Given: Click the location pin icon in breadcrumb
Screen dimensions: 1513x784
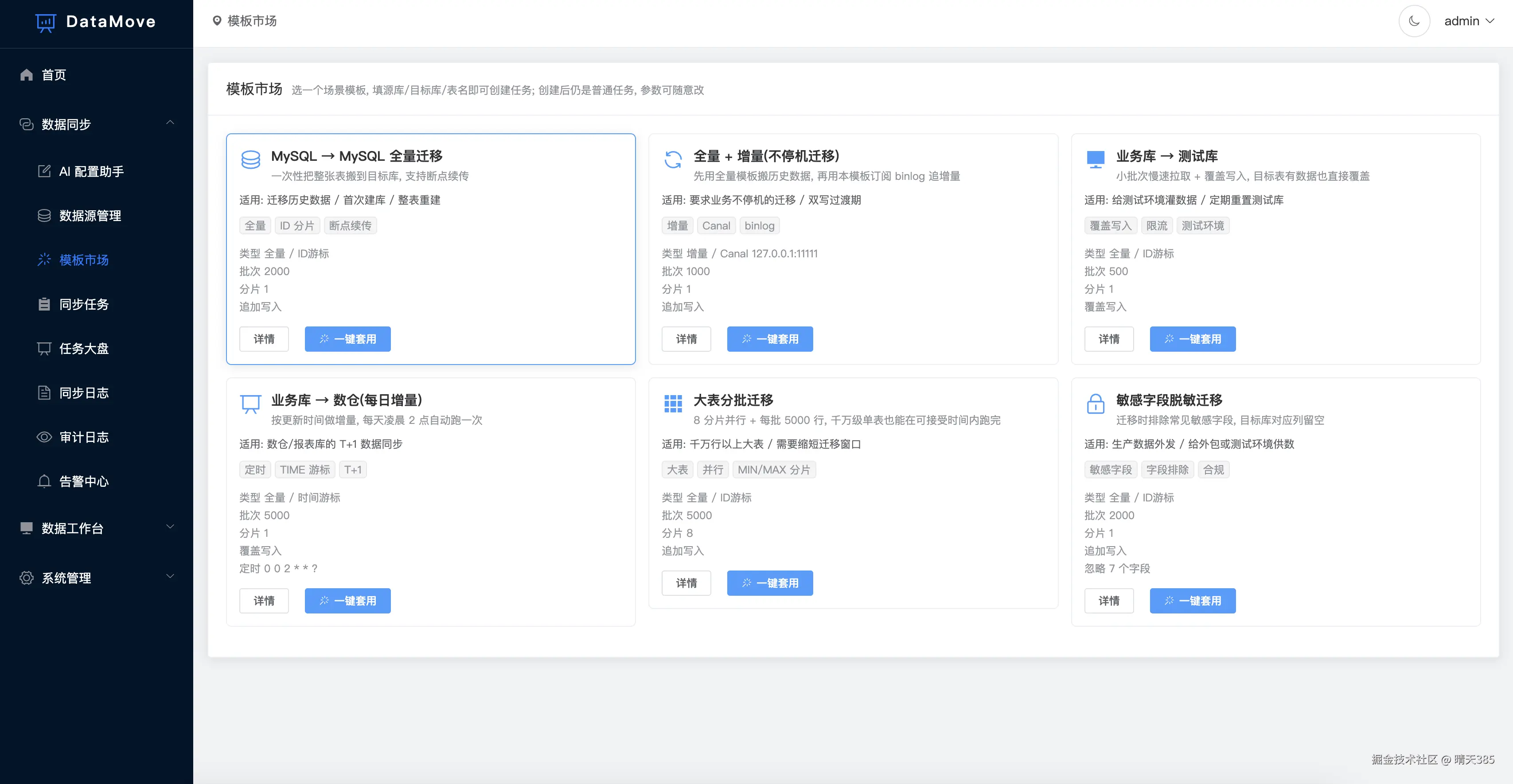Looking at the screenshot, I should coord(217,21).
